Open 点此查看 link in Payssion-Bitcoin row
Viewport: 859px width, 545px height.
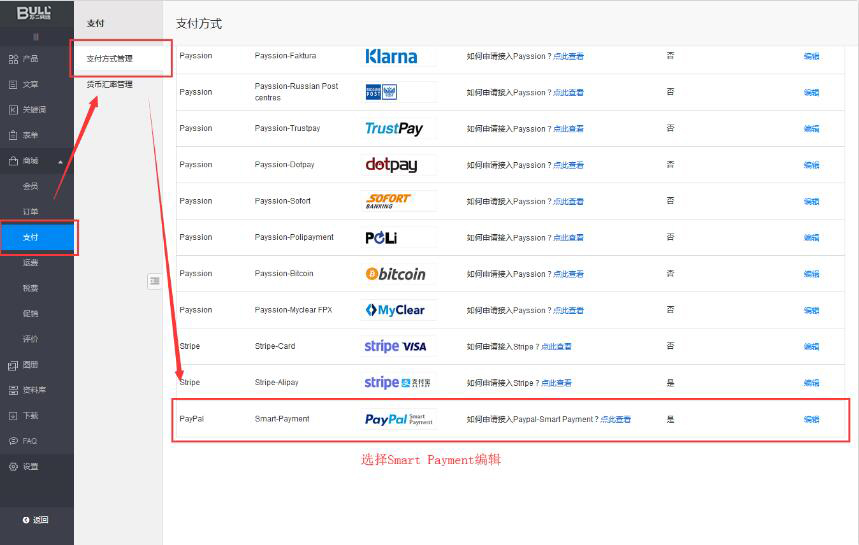point(568,274)
